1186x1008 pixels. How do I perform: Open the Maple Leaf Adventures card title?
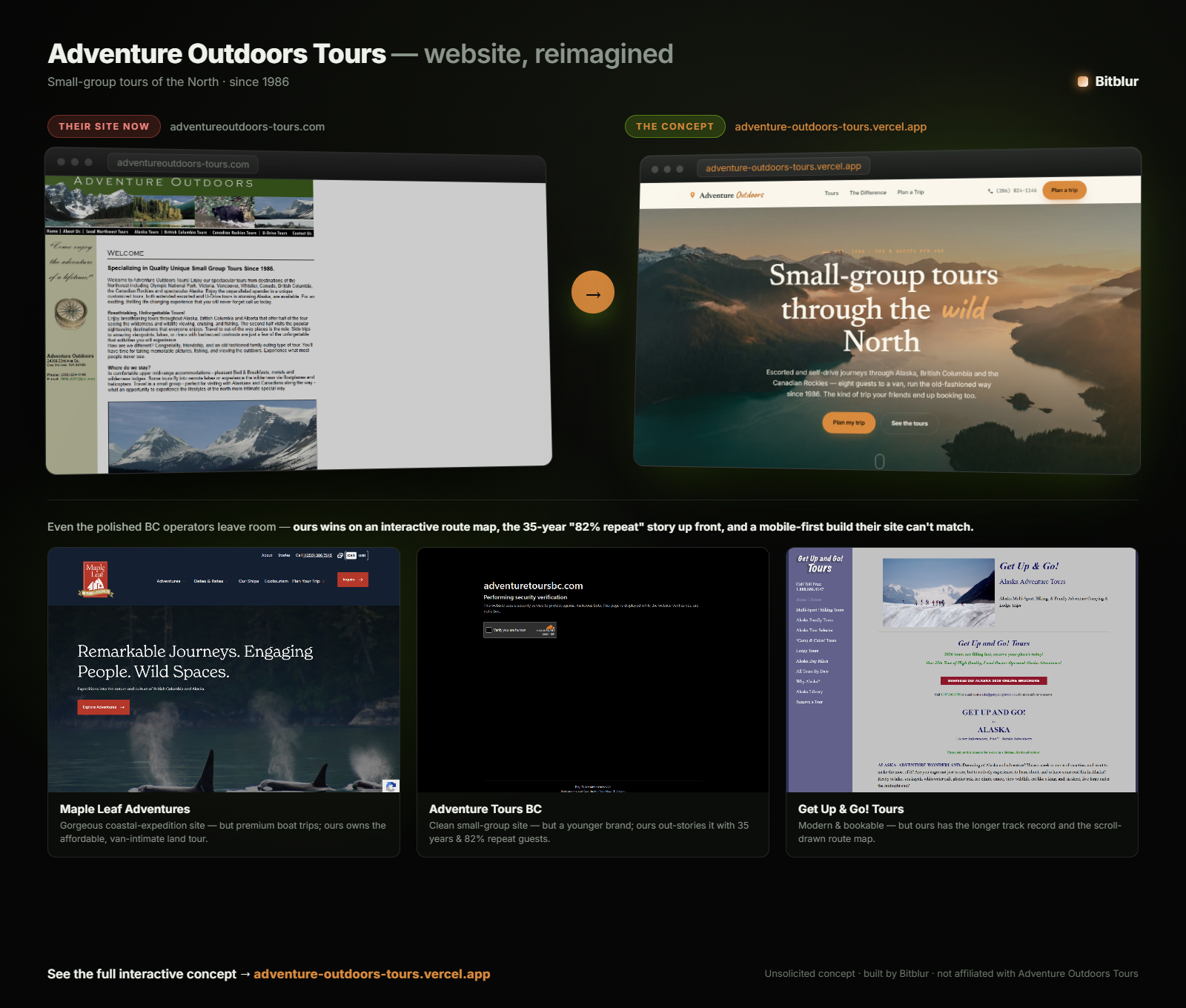pyautogui.click(x=125, y=809)
